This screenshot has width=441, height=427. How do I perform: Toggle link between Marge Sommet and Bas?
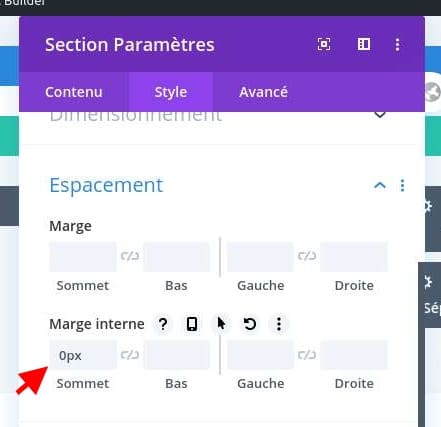[130, 256]
